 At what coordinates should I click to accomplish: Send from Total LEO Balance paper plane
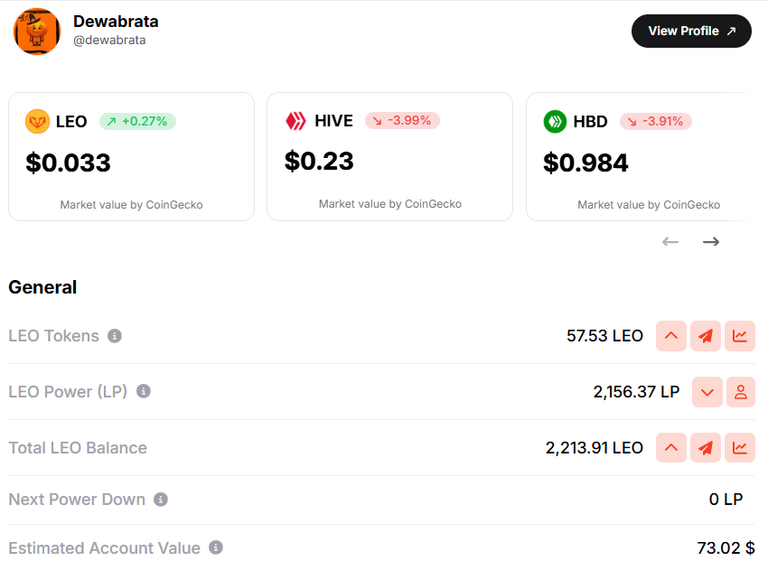[x=705, y=448]
